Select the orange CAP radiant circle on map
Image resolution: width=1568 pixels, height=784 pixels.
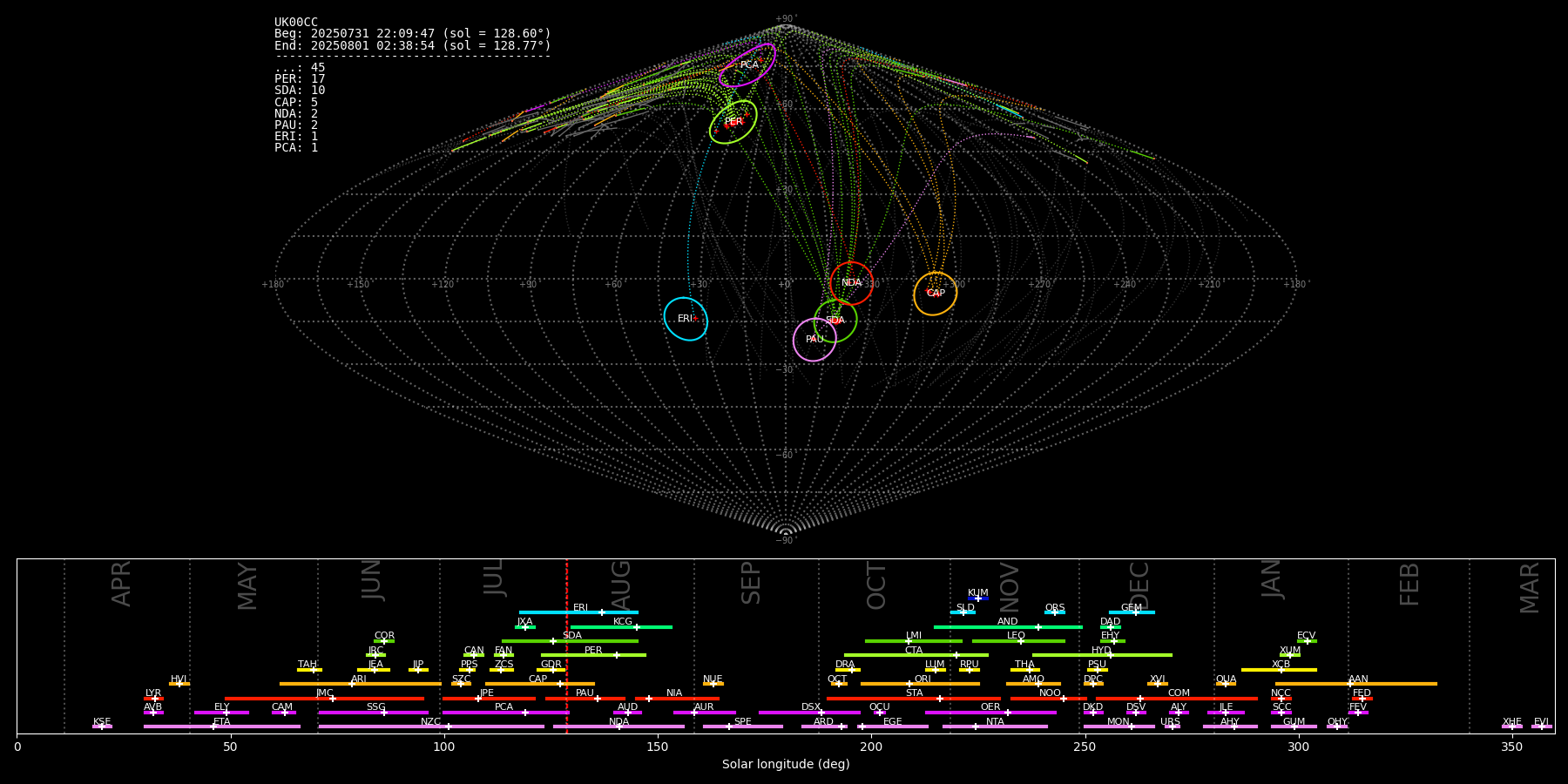(936, 294)
